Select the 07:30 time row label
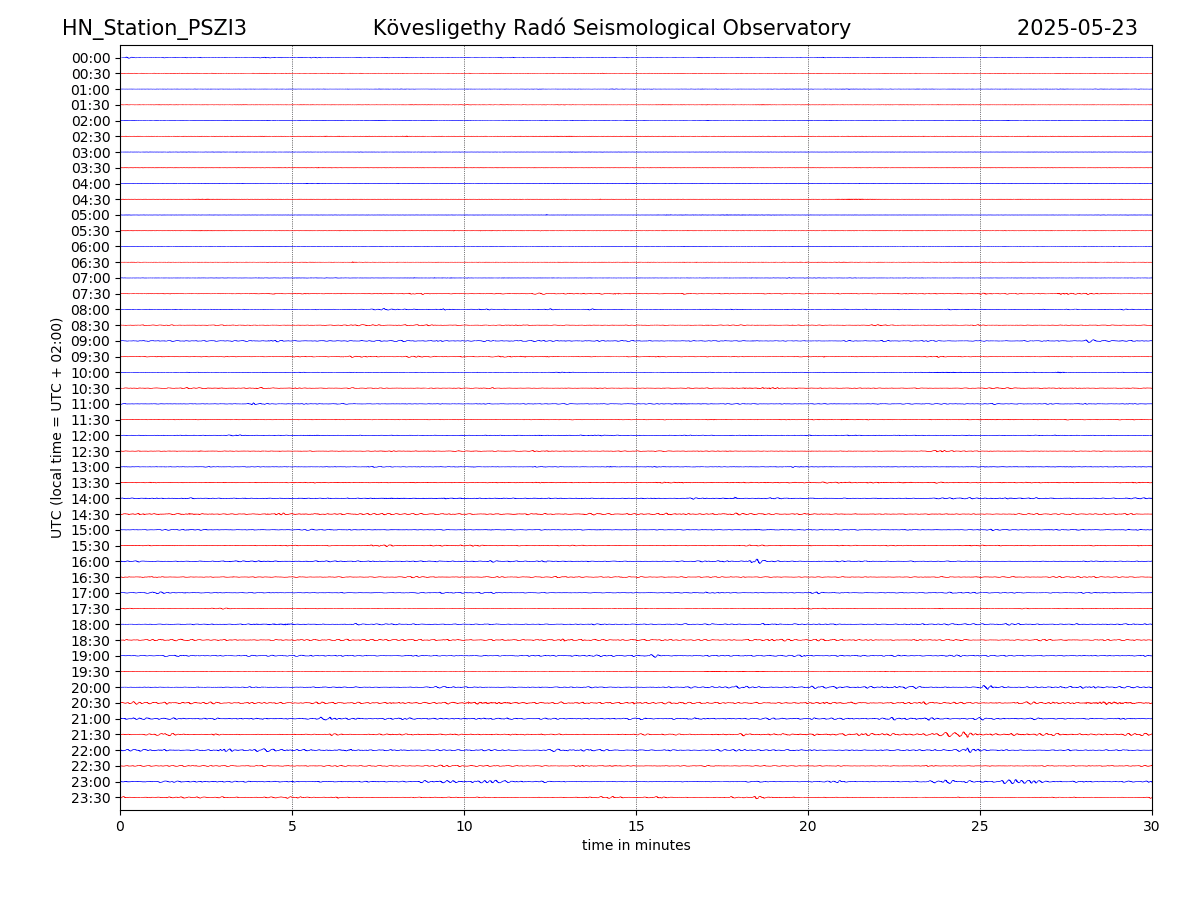The height and width of the screenshot is (900, 1200). pyautogui.click(x=90, y=294)
